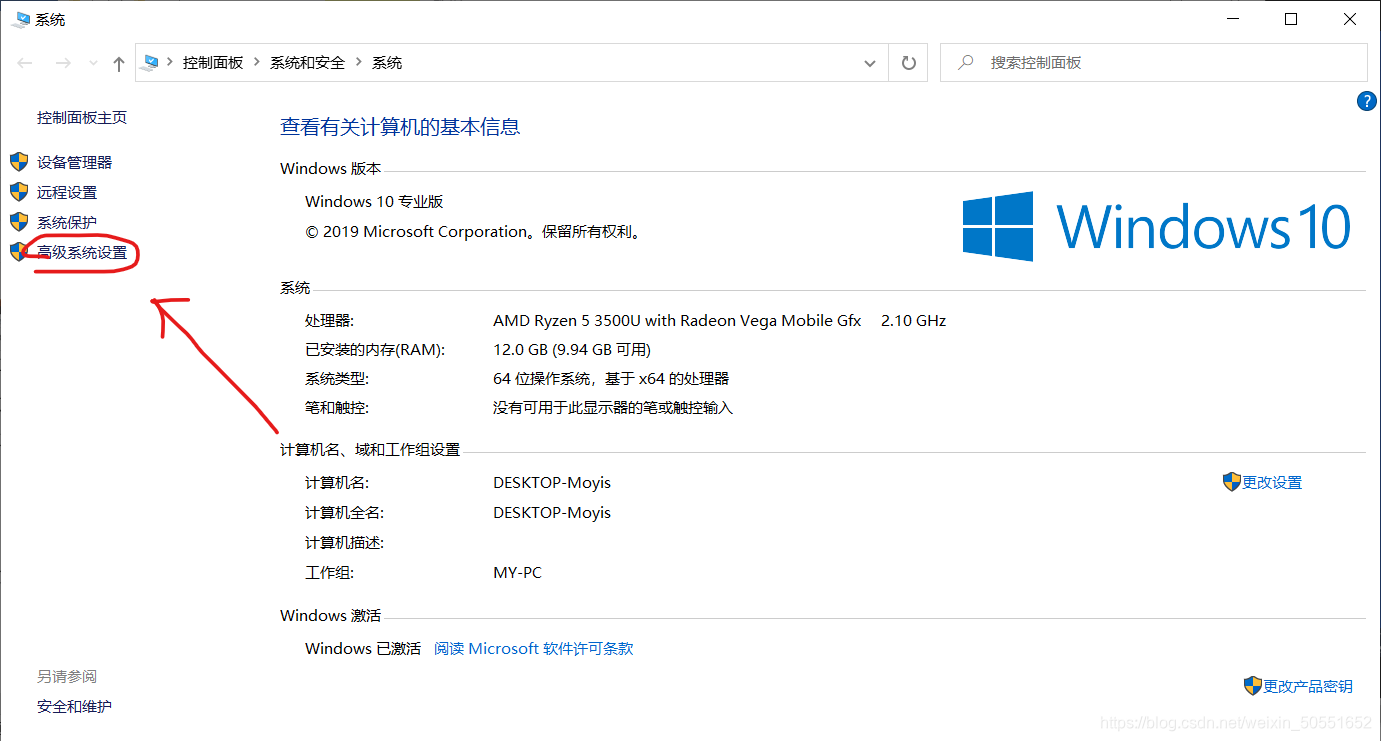The height and width of the screenshot is (741, 1381).
Task: Open 安全和维护 link
Action: pyautogui.click(x=75, y=706)
